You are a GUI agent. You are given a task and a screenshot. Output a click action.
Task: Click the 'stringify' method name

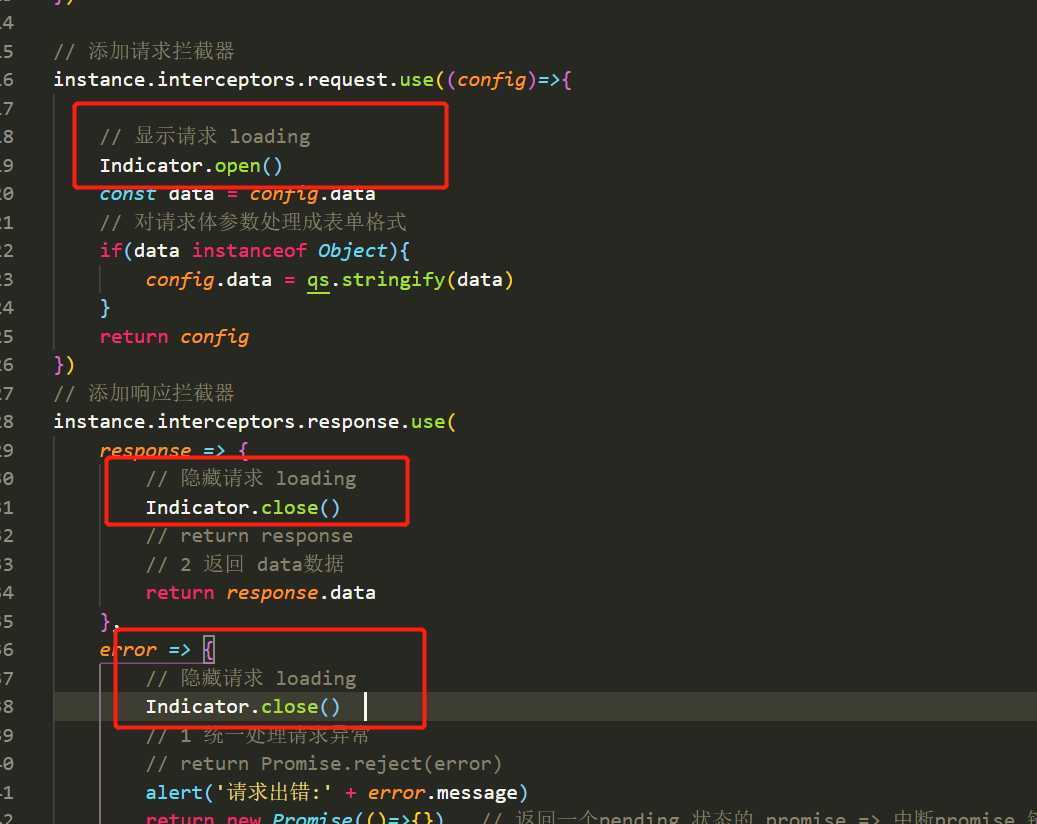pos(393,280)
